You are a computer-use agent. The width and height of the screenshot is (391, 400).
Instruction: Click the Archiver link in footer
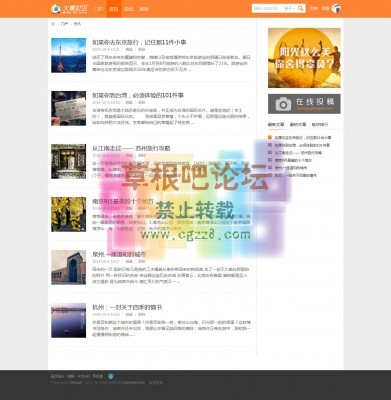[x=83, y=376]
